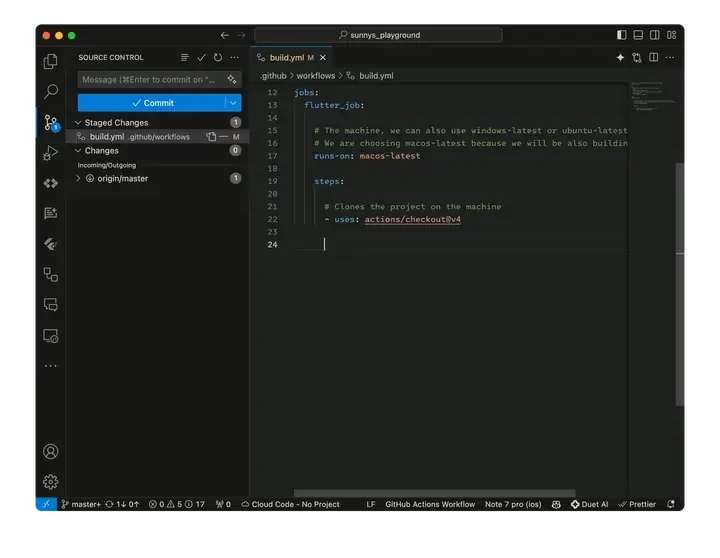Open the chat icon in activity bar
The width and height of the screenshot is (720, 558).
click(51, 304)
